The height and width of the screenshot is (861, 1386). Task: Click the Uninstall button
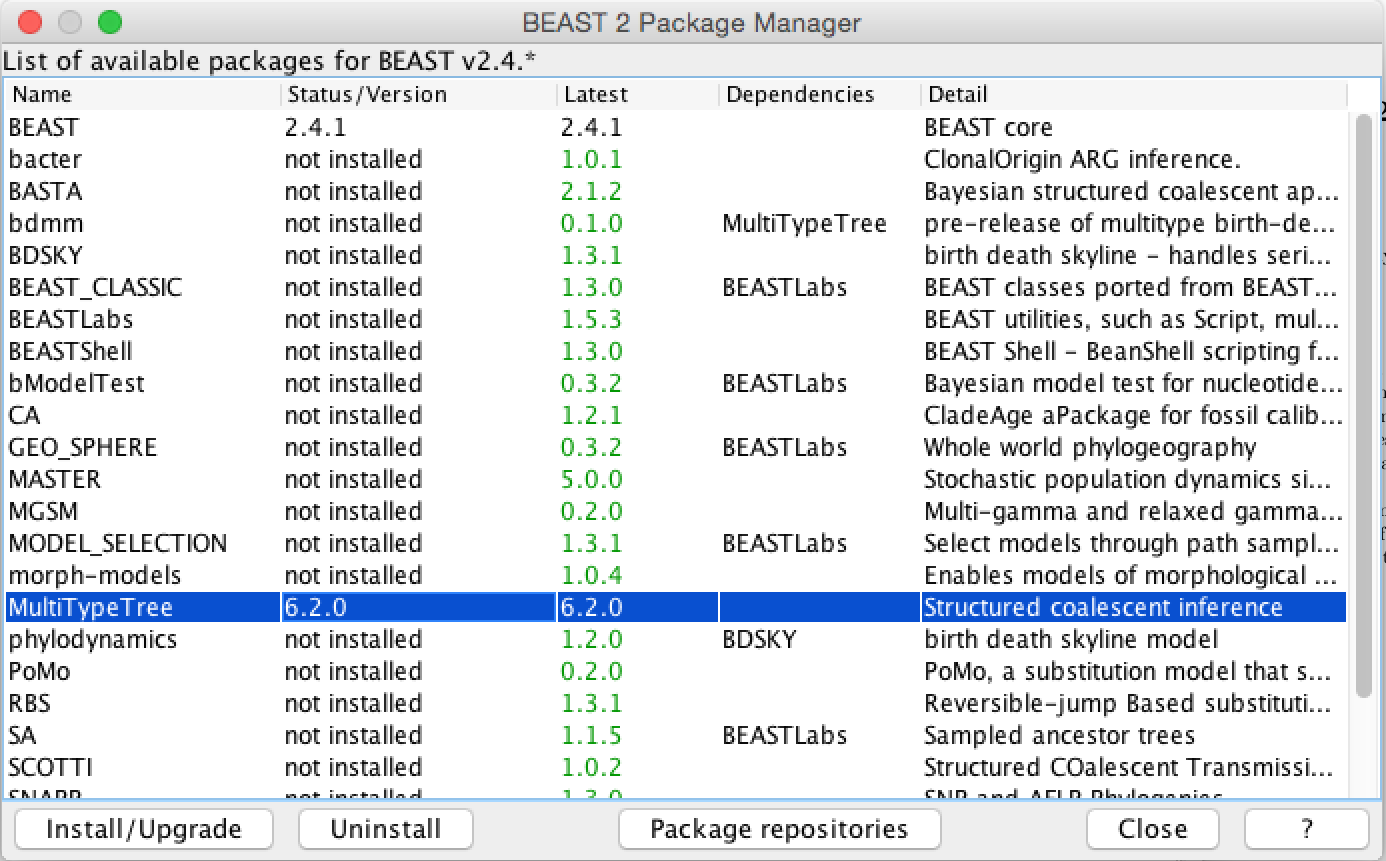(x=386, y=829)
